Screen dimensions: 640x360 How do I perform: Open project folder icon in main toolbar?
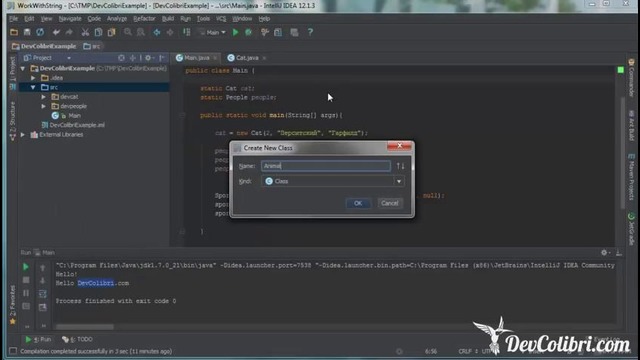[14, 32]
